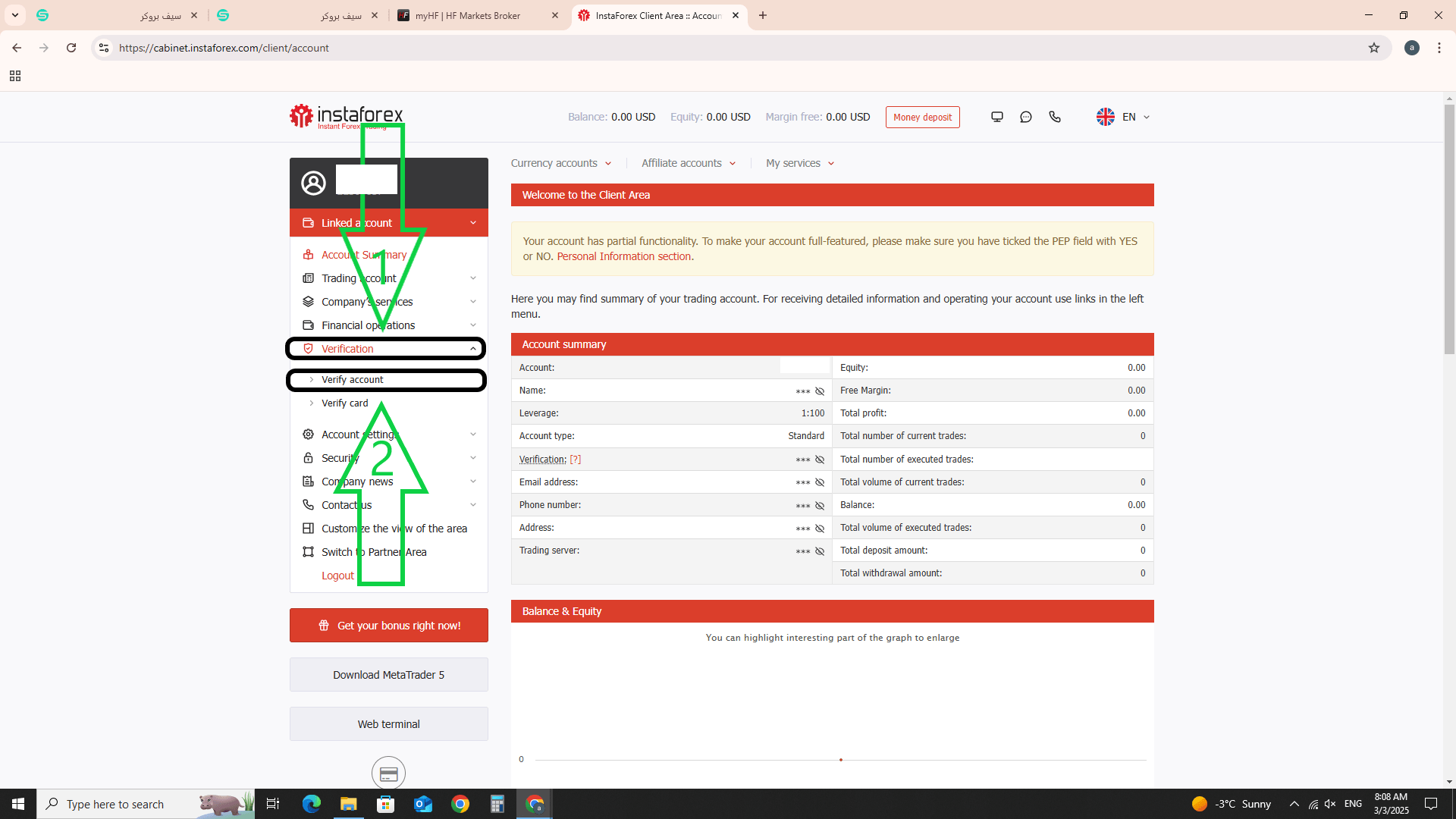
Task: Bookmark this page with the star icon
Action: tap(1374, 48)
